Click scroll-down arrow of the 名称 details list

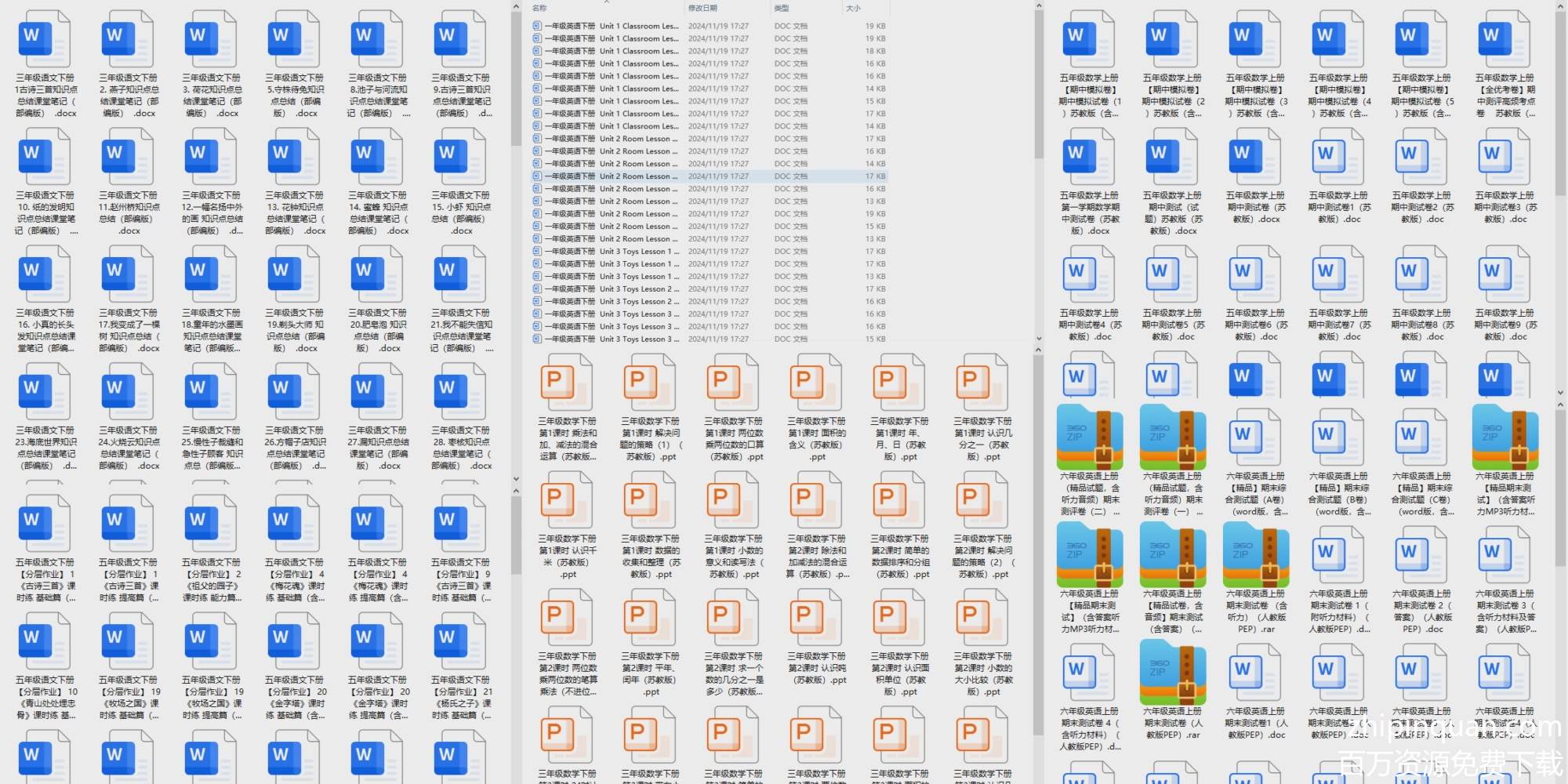pos(1039,339)
